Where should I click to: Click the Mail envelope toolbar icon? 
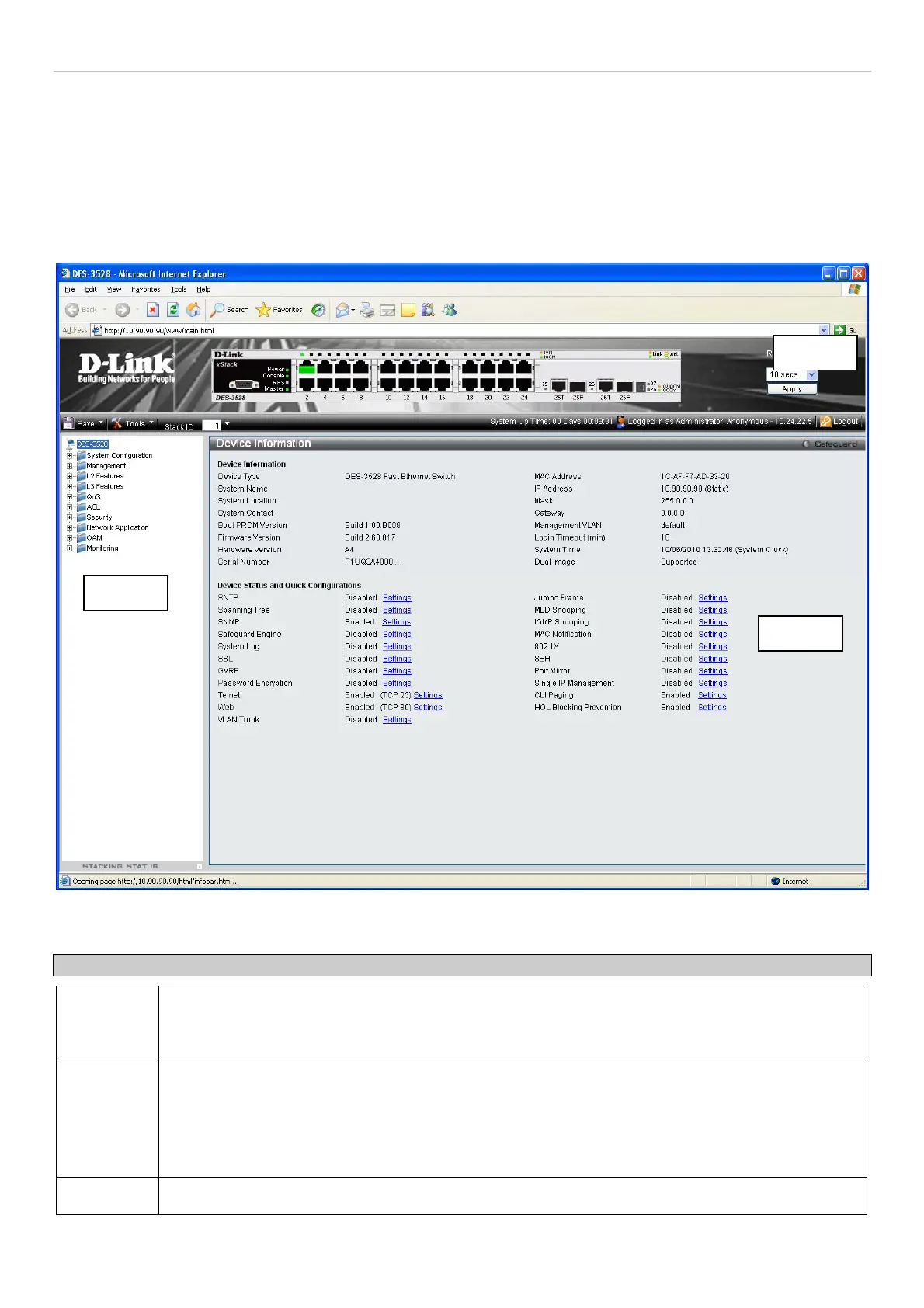(x=342, y=310)
